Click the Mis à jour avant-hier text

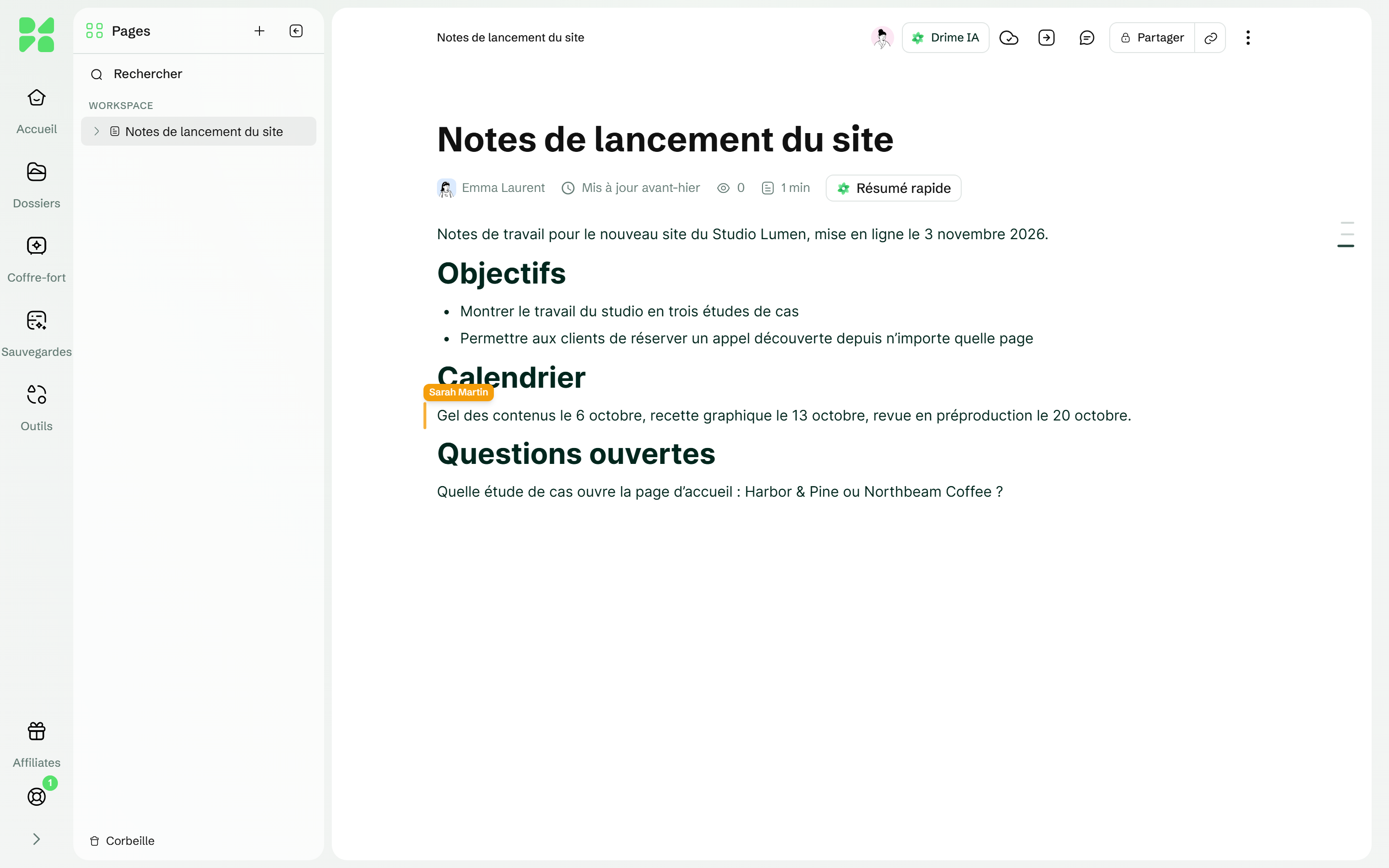(640, 188)
